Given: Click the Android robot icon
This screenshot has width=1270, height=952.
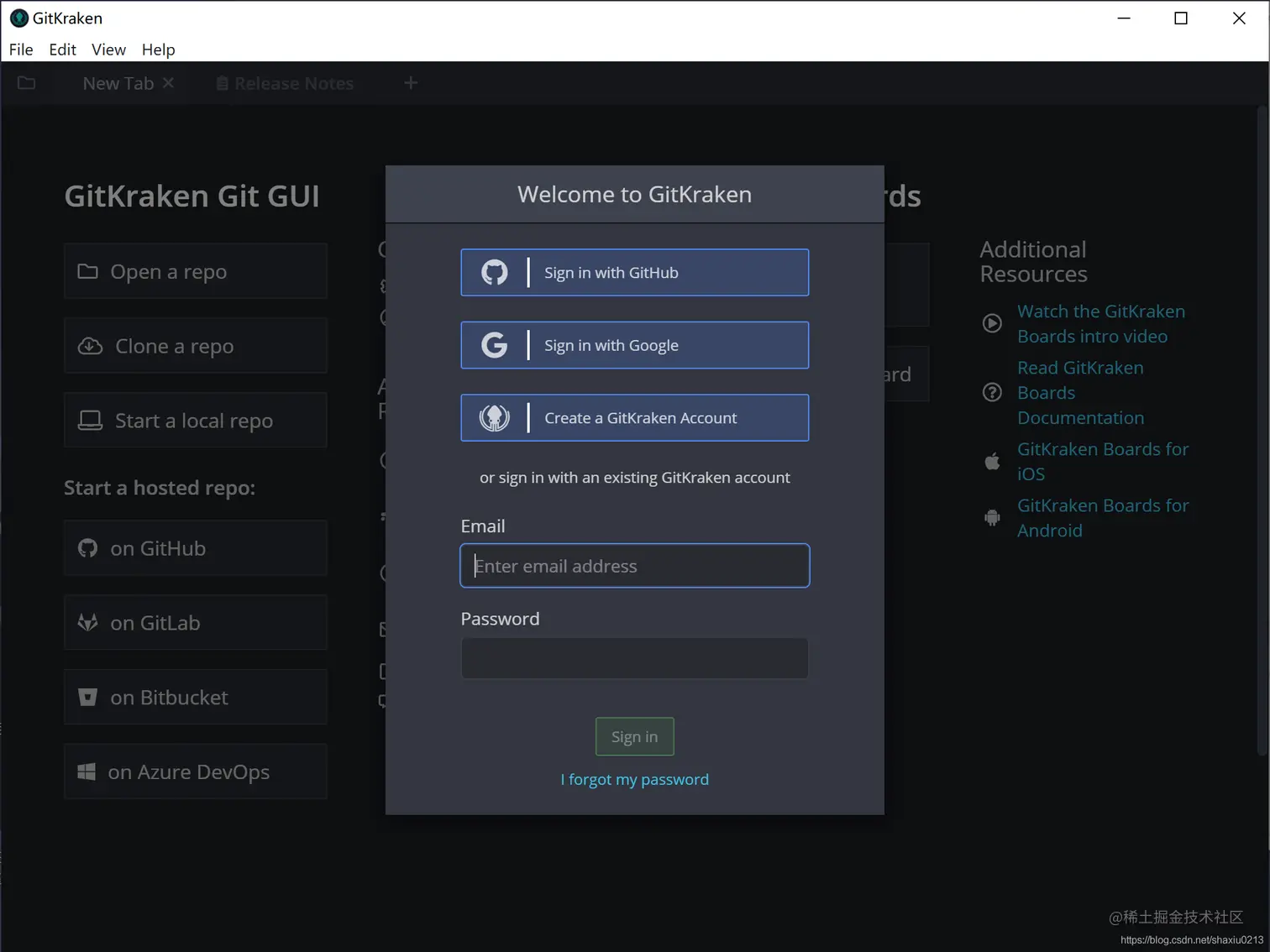Looking at the screenshot, I should coord(992,517).
